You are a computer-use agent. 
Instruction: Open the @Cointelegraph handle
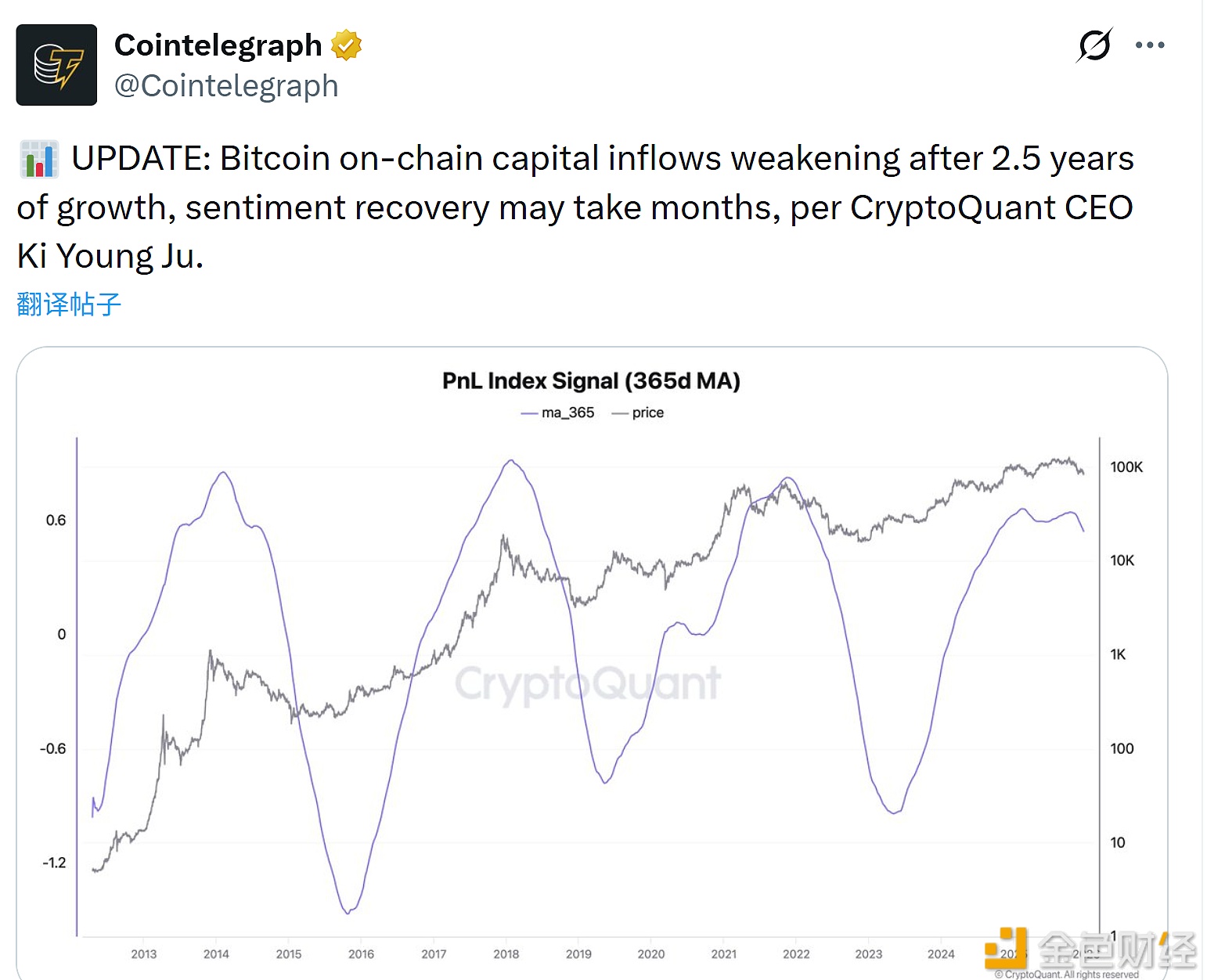(226, 85)
